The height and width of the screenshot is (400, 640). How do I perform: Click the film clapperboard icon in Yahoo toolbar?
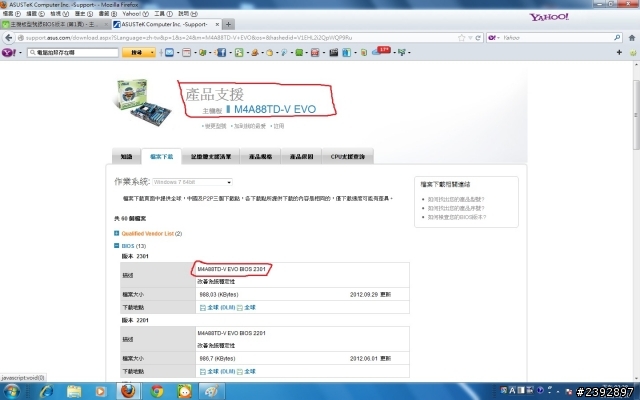click(333, 52)
